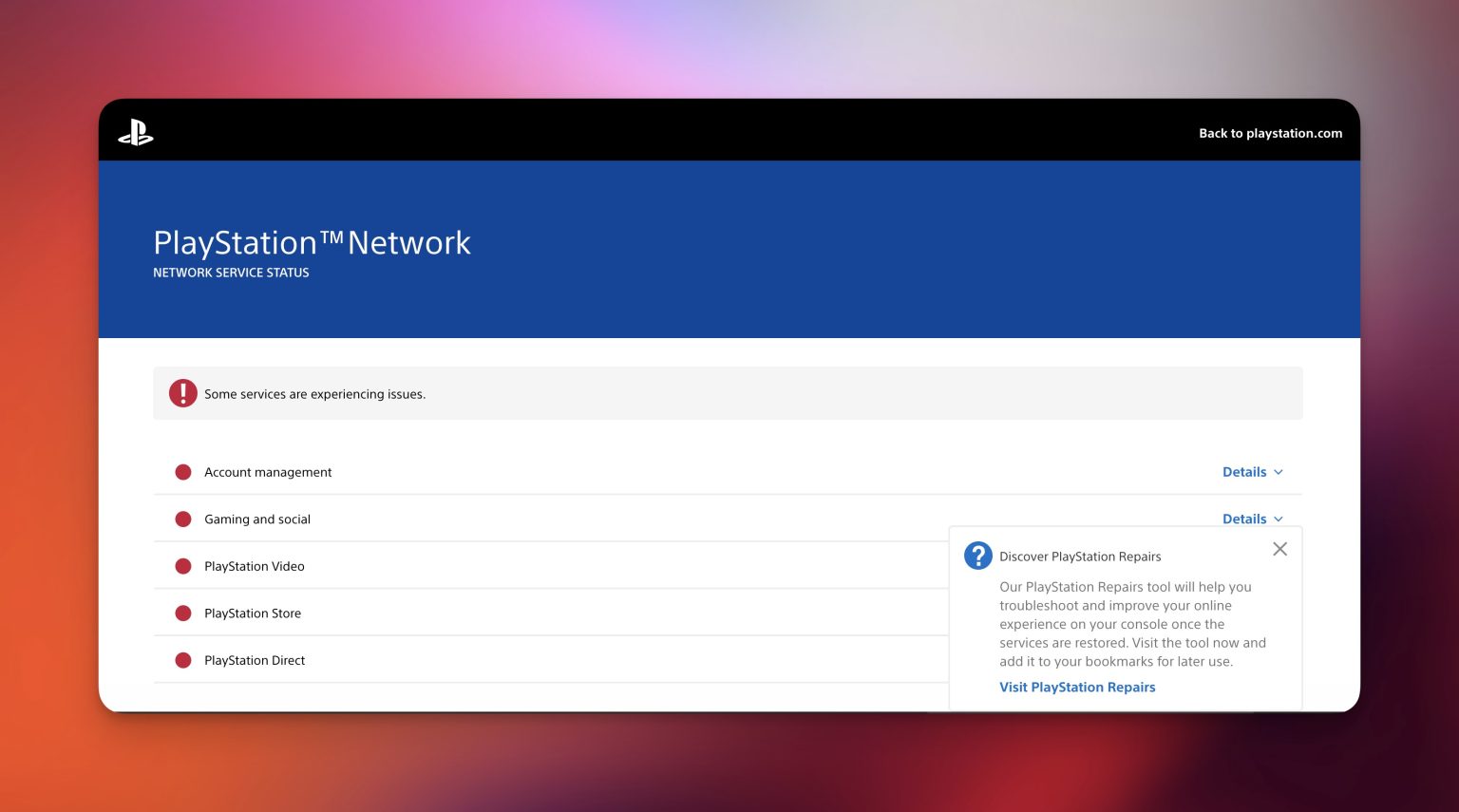Viewport: 1459px width, 812px height.
Task: Expand Details for Account management
Action: click(1252, 472)
